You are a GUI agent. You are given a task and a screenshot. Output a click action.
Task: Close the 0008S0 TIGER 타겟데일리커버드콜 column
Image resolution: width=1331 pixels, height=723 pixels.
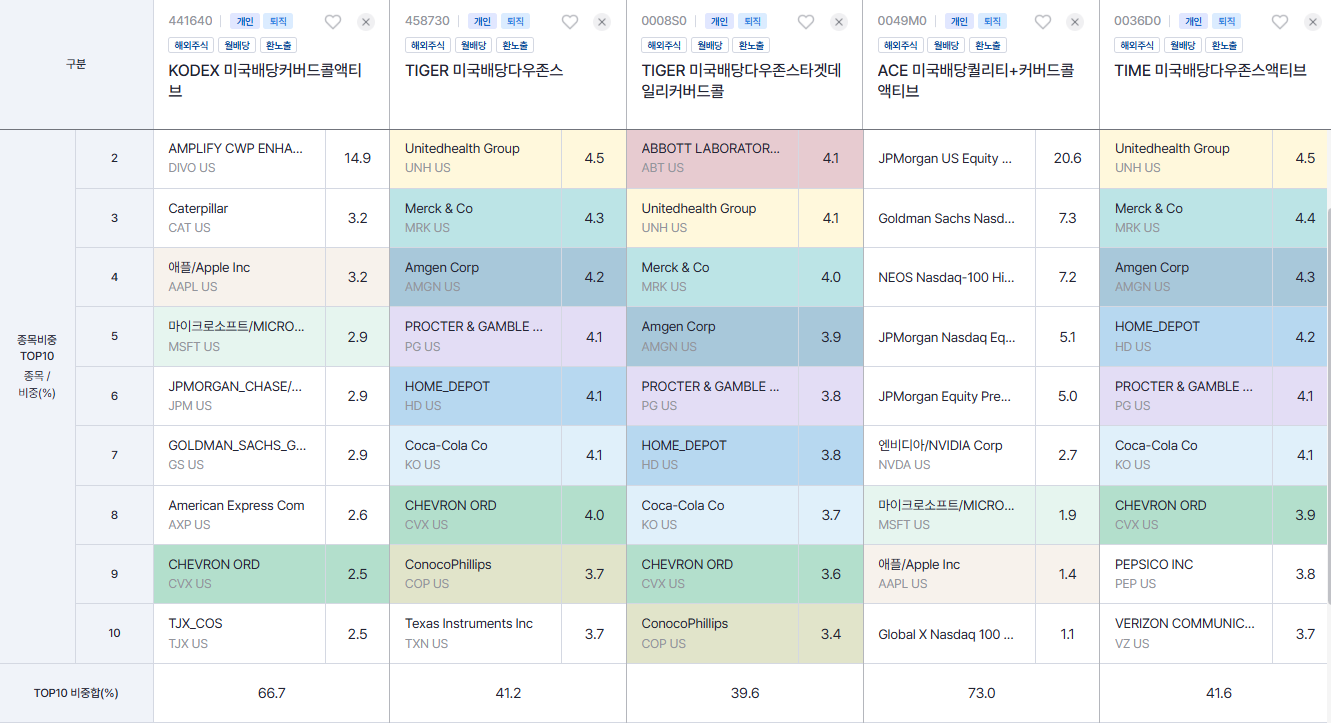(838, 22)
